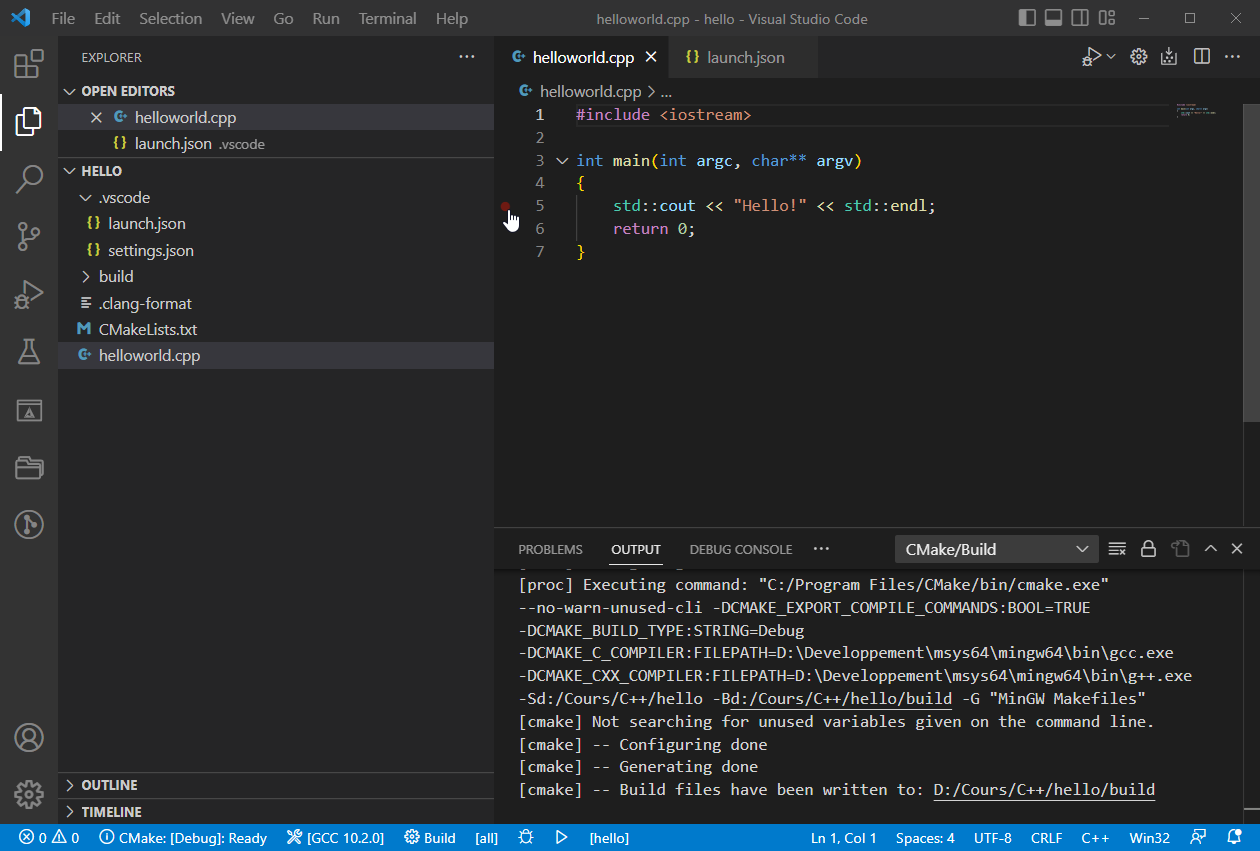This screenshot has height=851, width=1260.
Task: Fold the main function at line 3
Action: [x=561, y=160]
